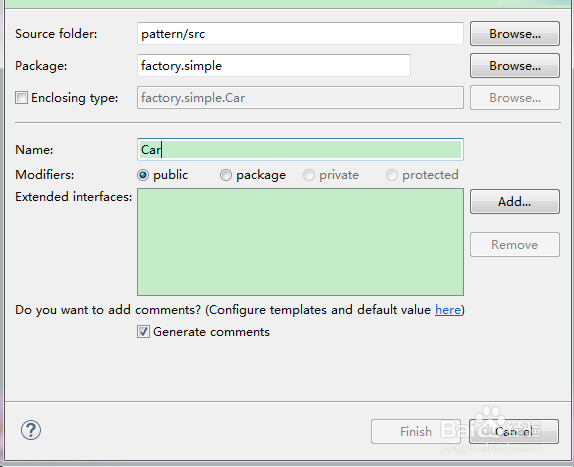Image resolution: width=574 pixels, height=467 pixels.
Task: Browse for the Source folder
Action: (x=515, y=34)
